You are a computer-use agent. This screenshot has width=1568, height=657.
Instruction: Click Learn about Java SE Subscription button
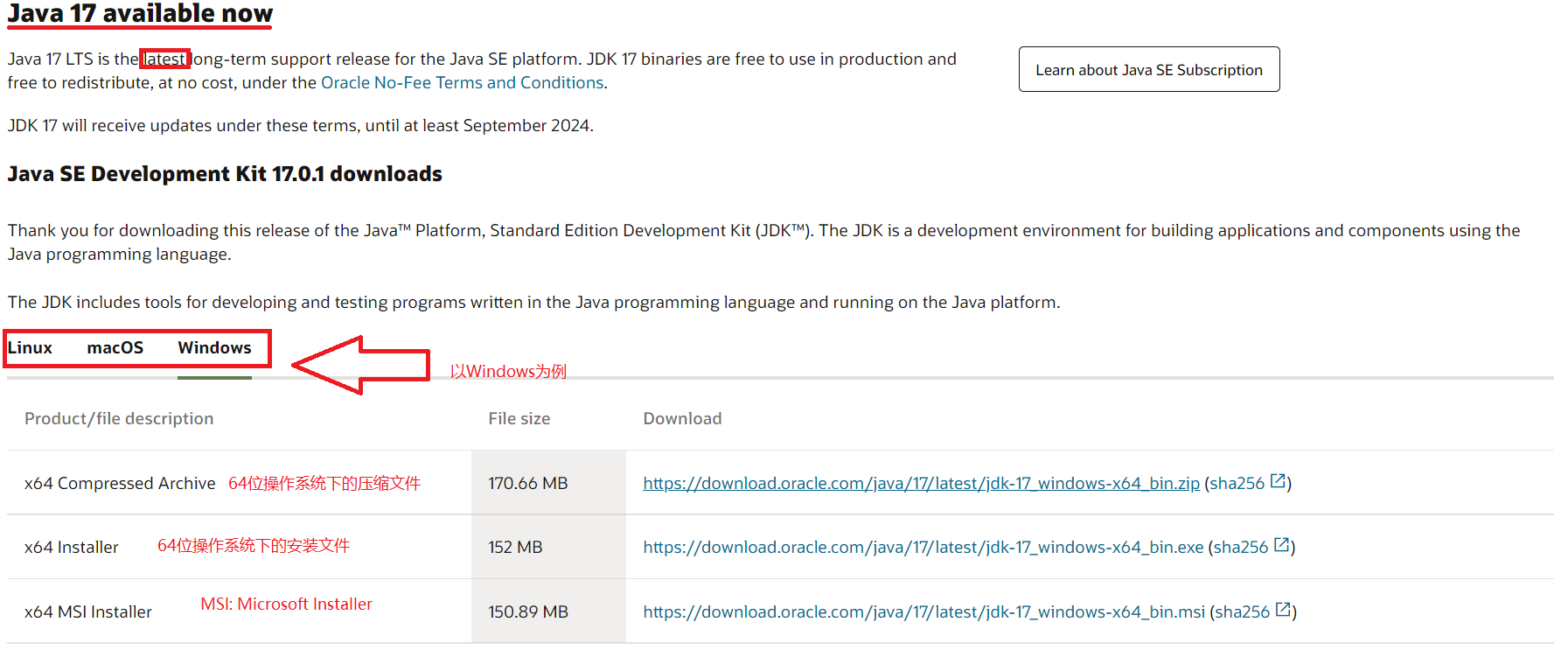coord(1149,69)
